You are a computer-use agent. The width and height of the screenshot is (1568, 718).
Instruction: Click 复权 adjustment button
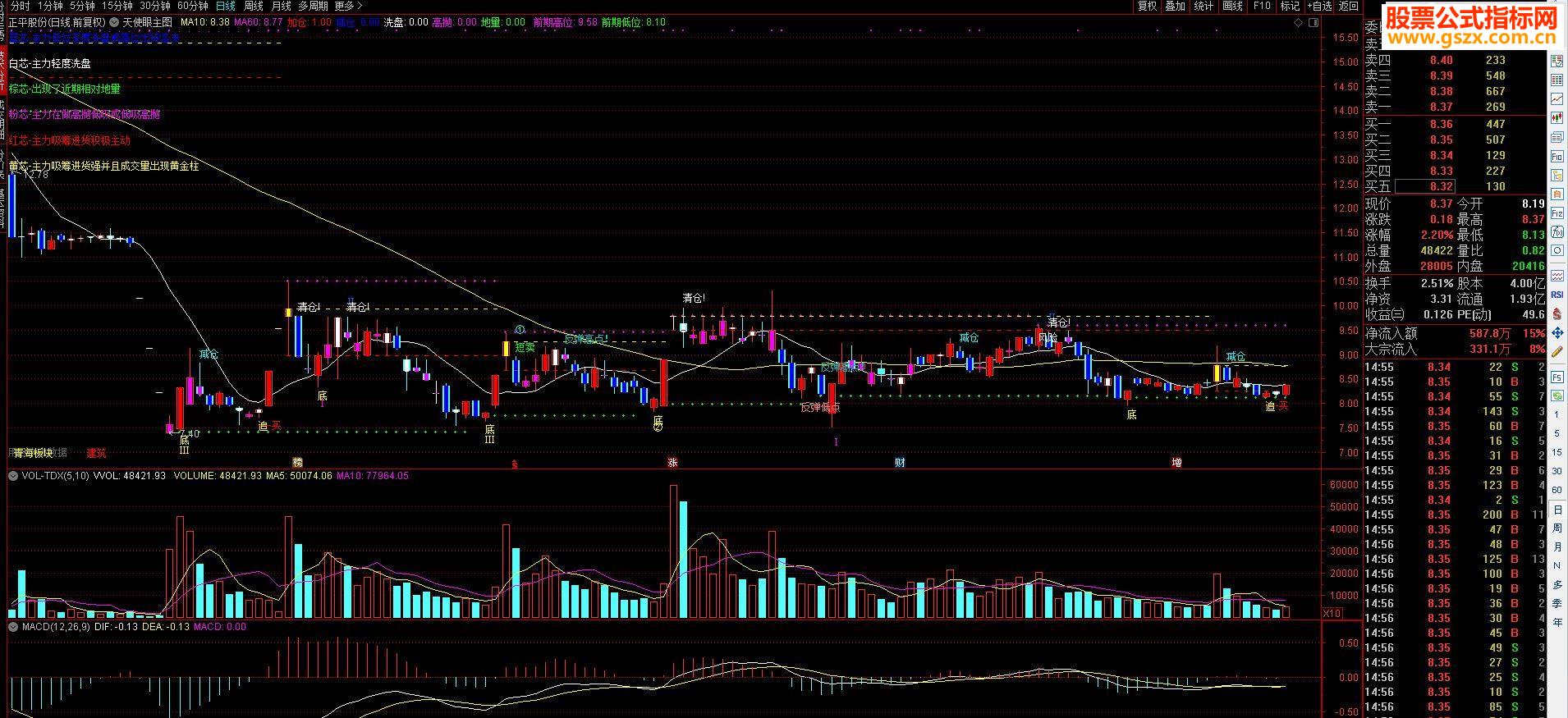coord(1147,6)
